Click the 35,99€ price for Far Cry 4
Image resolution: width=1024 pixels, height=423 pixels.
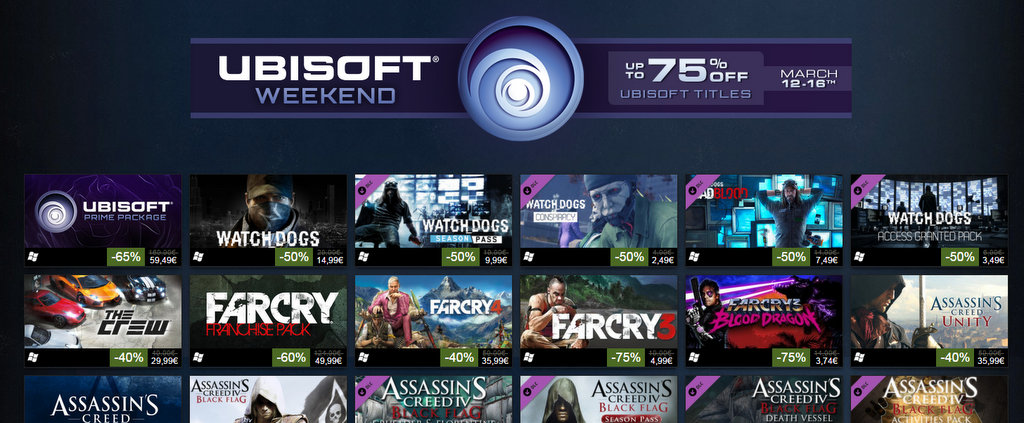[x=494, y=361]
